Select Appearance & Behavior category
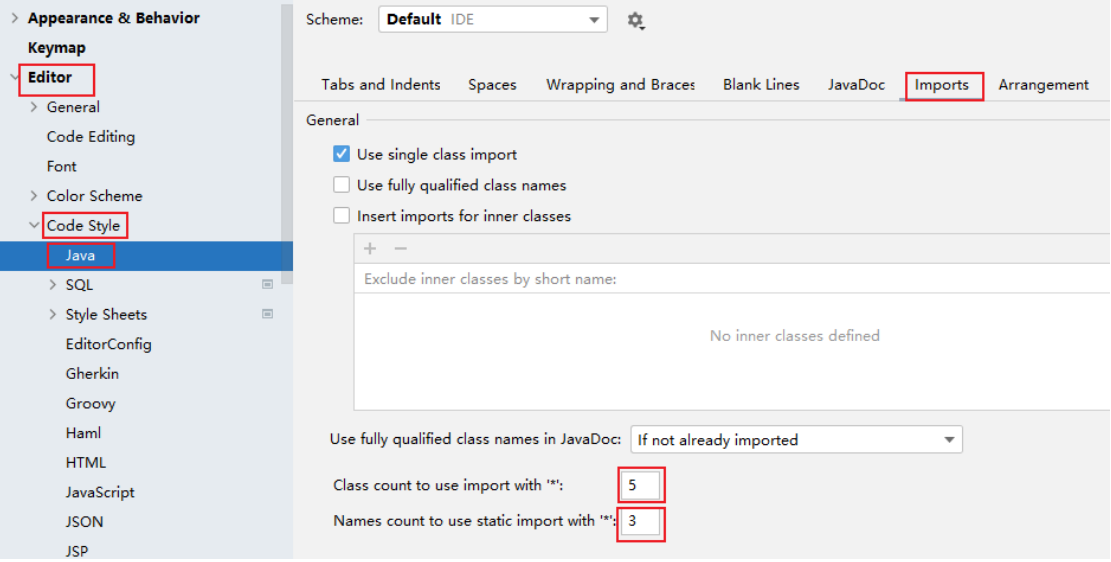Screen dimensions: 1111x562 pos(113,18)
